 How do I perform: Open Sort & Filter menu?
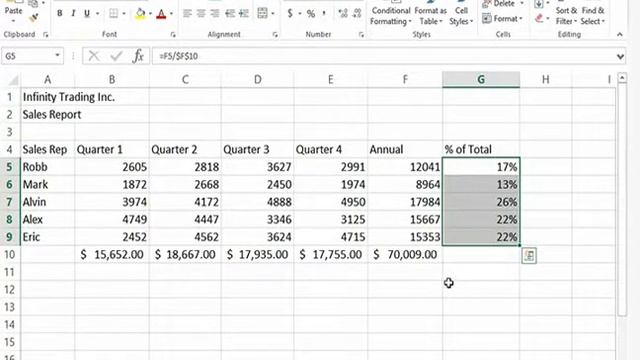[566, 16]
